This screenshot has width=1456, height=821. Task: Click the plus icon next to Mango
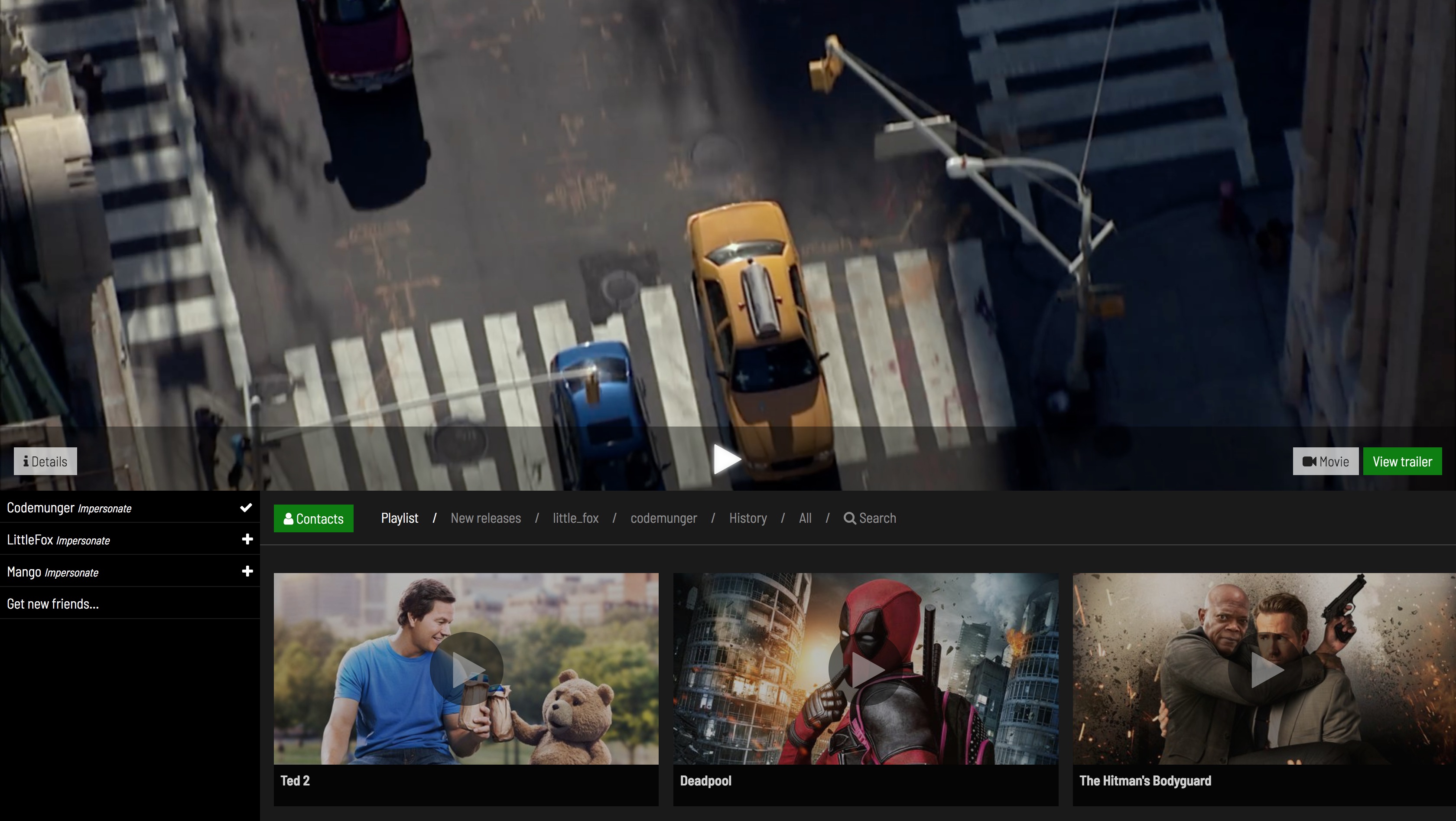tap(247, 572)
